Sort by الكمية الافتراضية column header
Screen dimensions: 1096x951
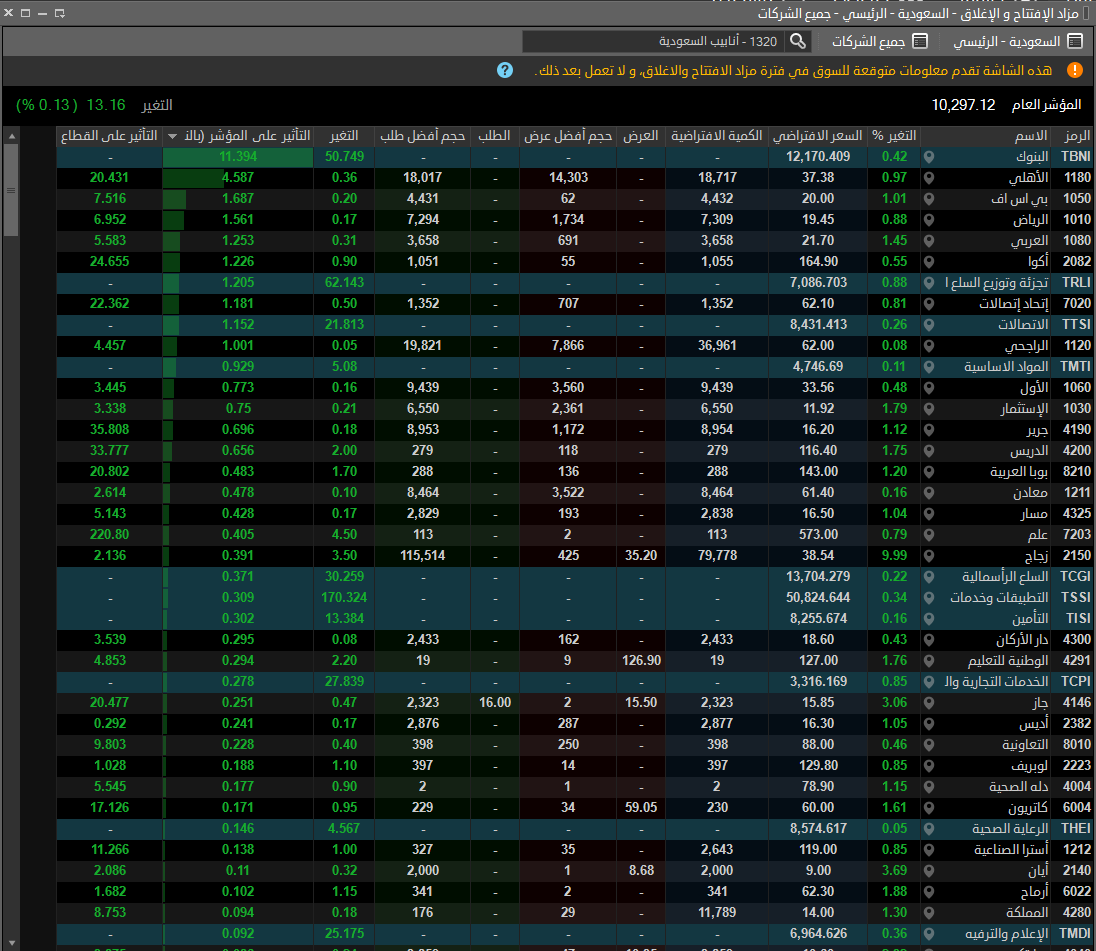(716, 136)
